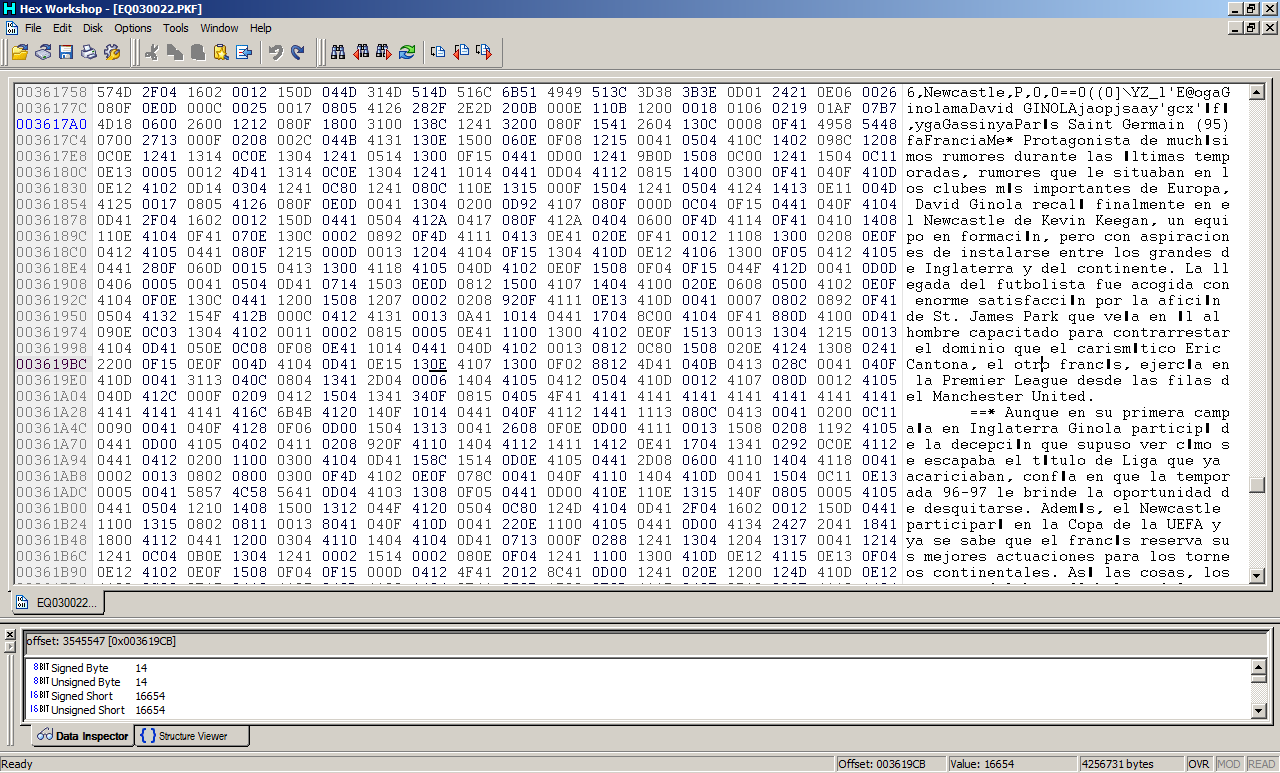Click the Redo arrow icon
The height and width of the screenshot is (773, 1280).
pyautogui.click(x=298, y=51)
